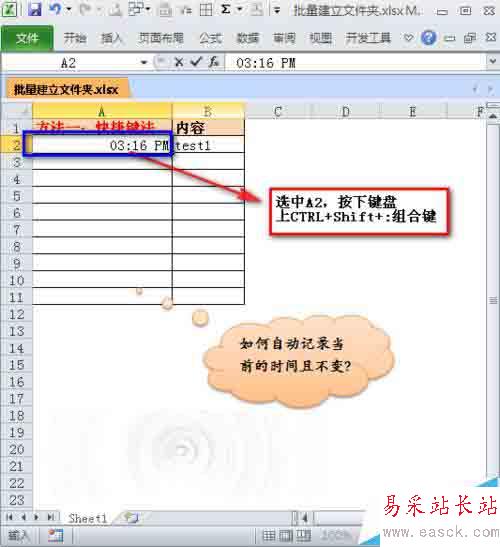
Task: Switch to the 开发工具 (Developer) ribbon tab
Action: coord(368,38)
